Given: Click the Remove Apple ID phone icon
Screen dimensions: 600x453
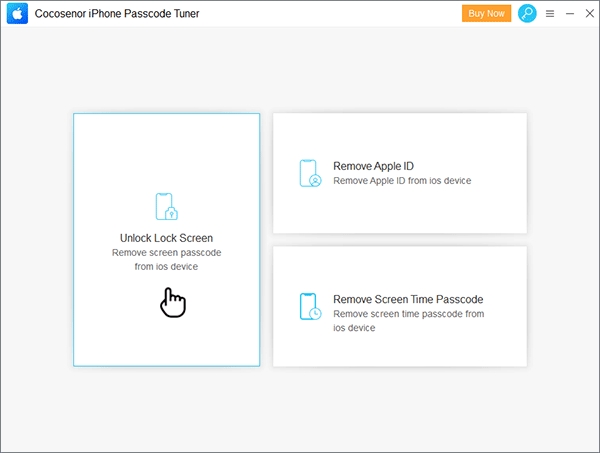Looking at the screenshot, I should (310, 173).
